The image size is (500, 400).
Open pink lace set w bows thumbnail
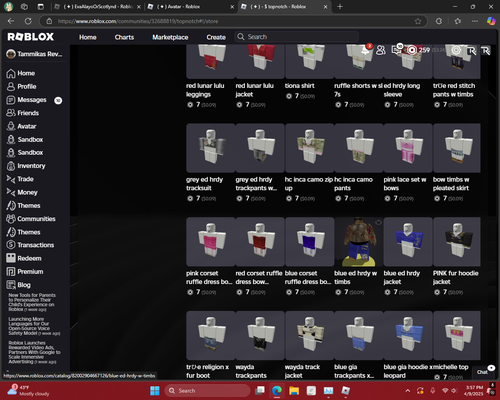[408, 148]
